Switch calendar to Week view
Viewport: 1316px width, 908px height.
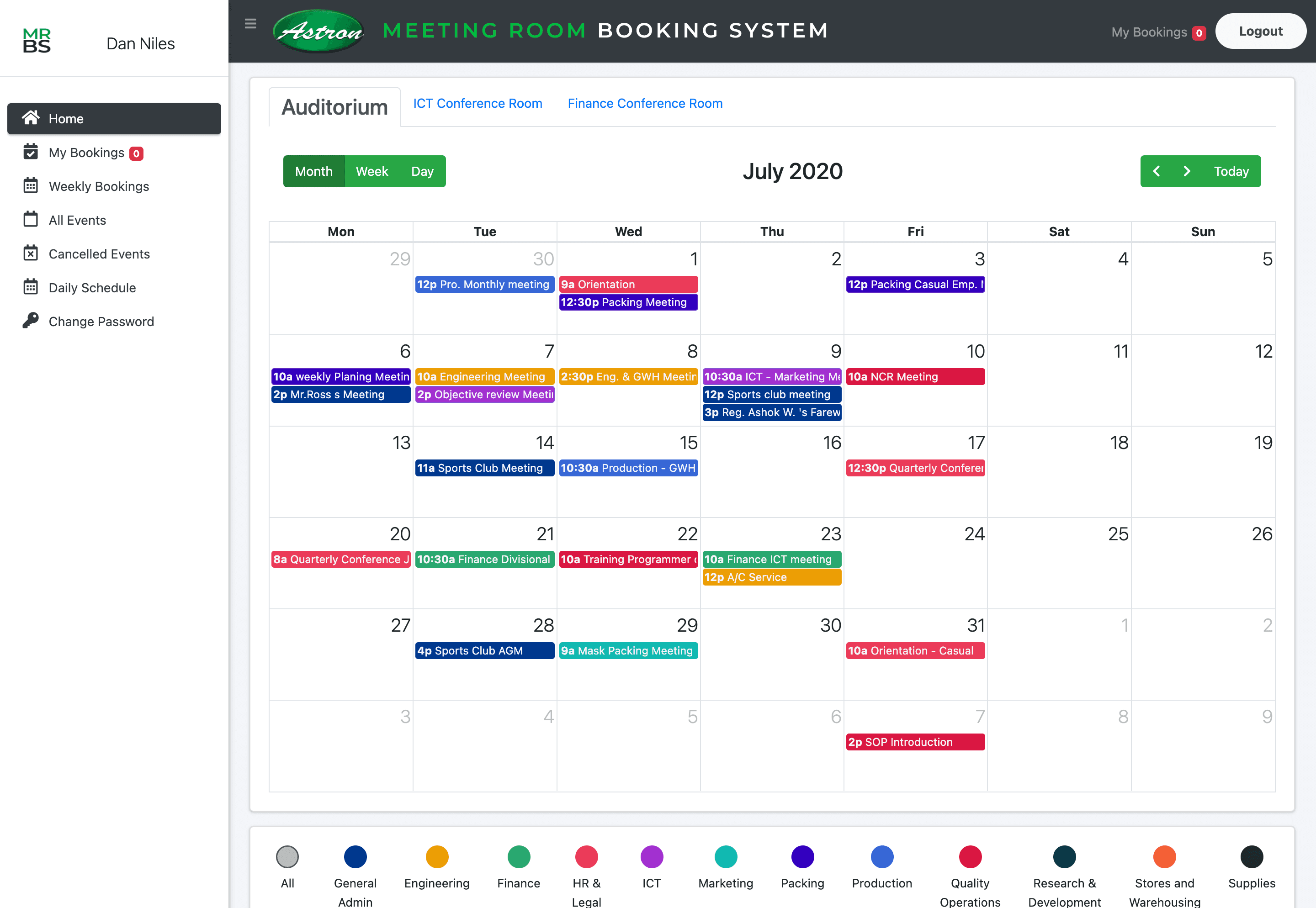point(371,171)
